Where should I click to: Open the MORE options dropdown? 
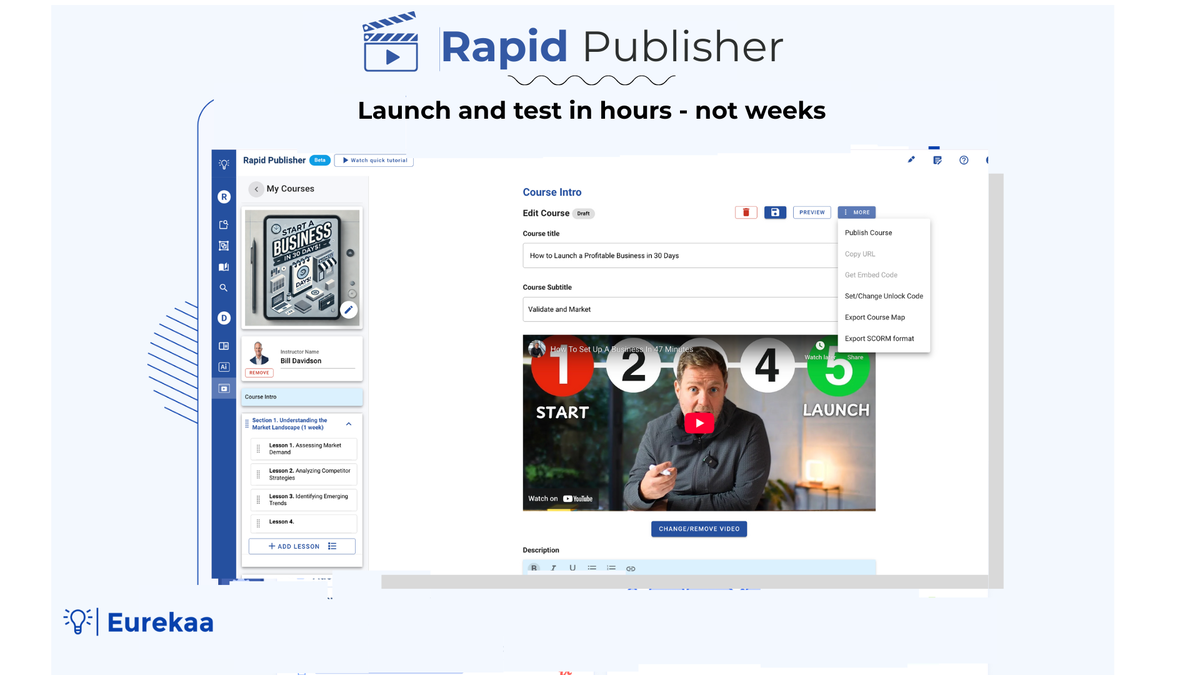tap(856, 212)
